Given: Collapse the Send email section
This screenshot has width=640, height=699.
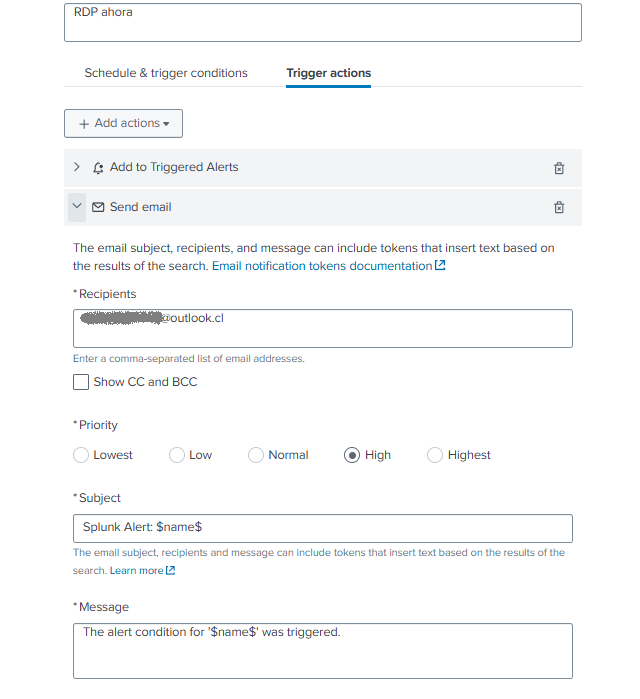Looking at the screenshot, I should tap(77, 206).
